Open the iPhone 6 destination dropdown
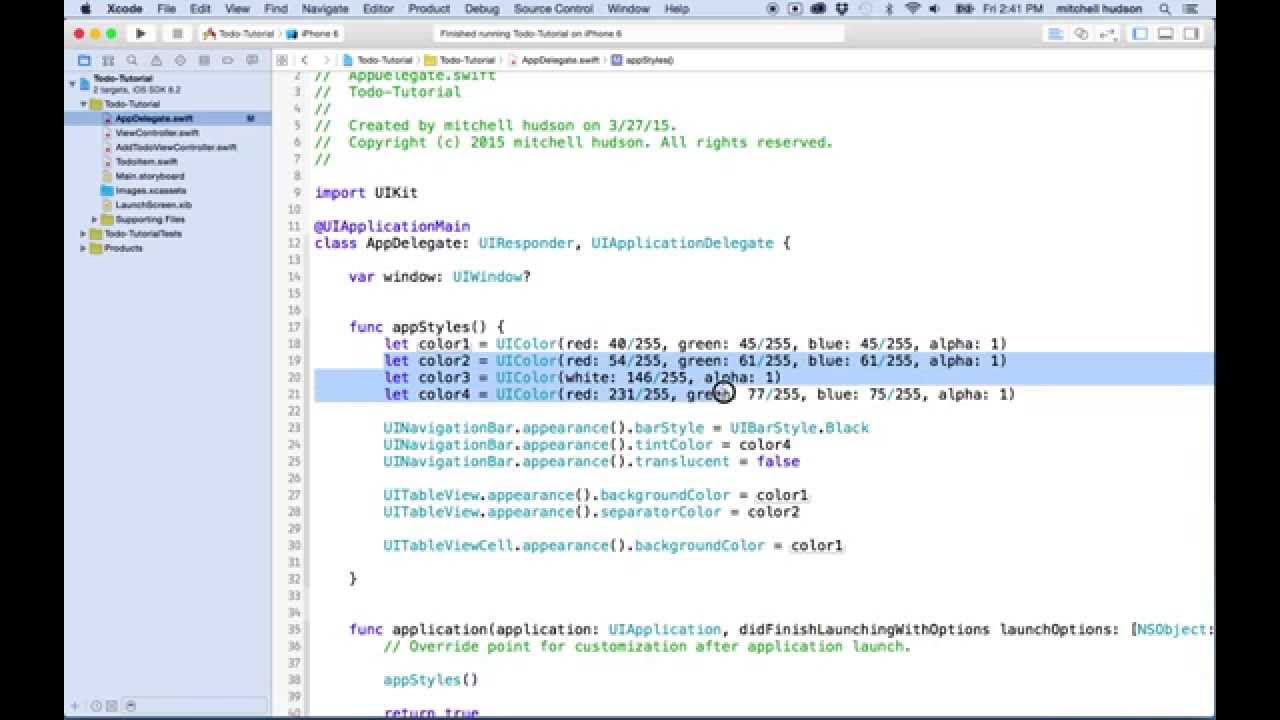 point(315,34)
